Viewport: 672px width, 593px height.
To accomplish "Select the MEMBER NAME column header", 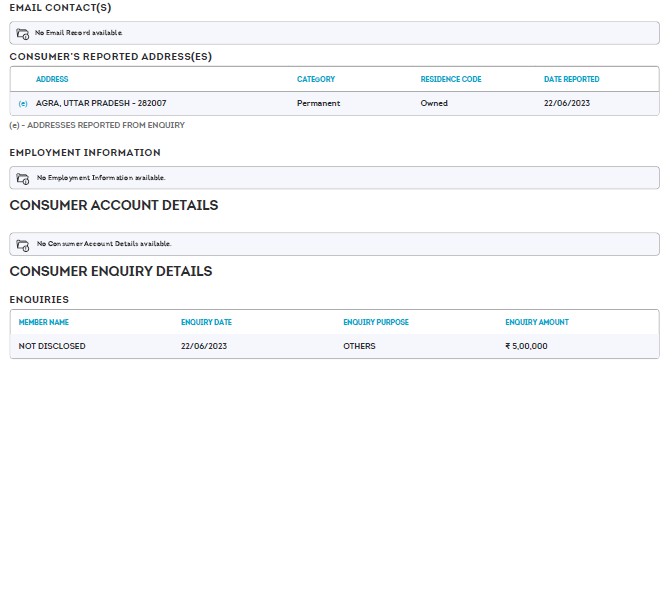I will [x=44, y=322].
